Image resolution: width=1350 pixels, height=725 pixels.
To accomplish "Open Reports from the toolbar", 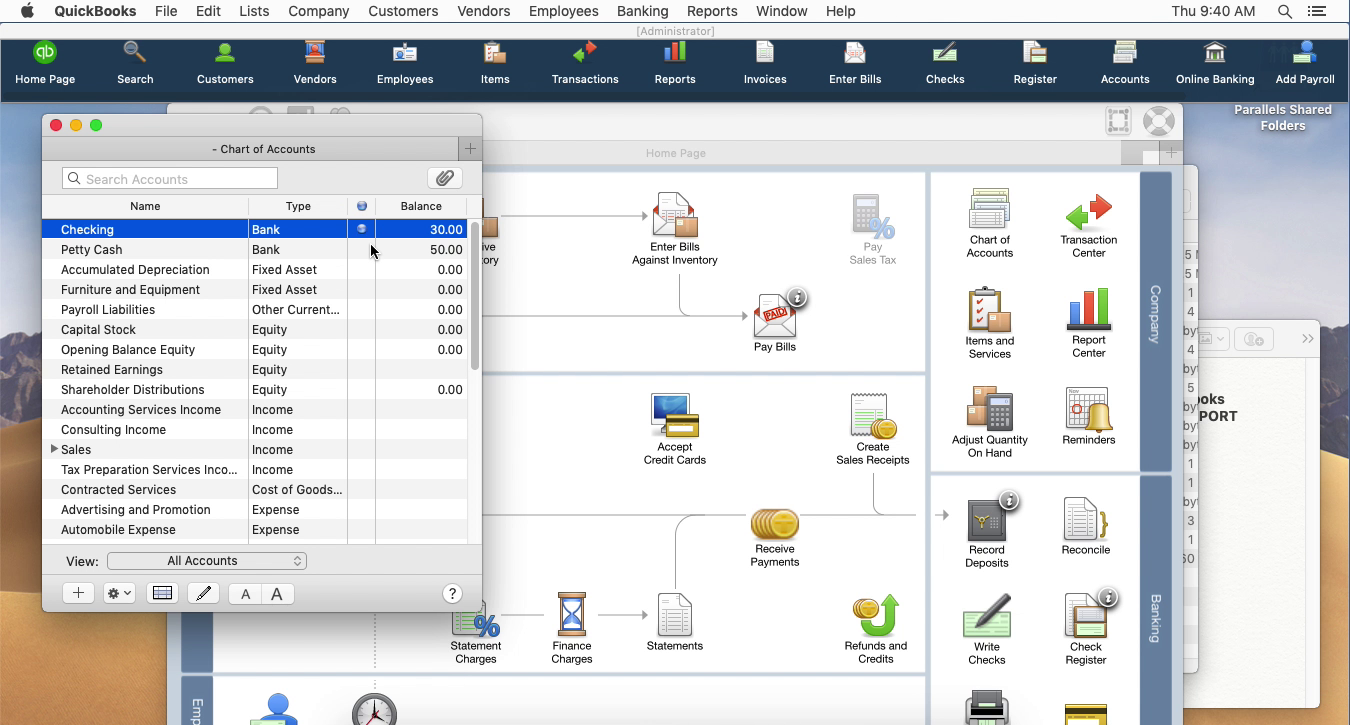I will coord(675,63).
